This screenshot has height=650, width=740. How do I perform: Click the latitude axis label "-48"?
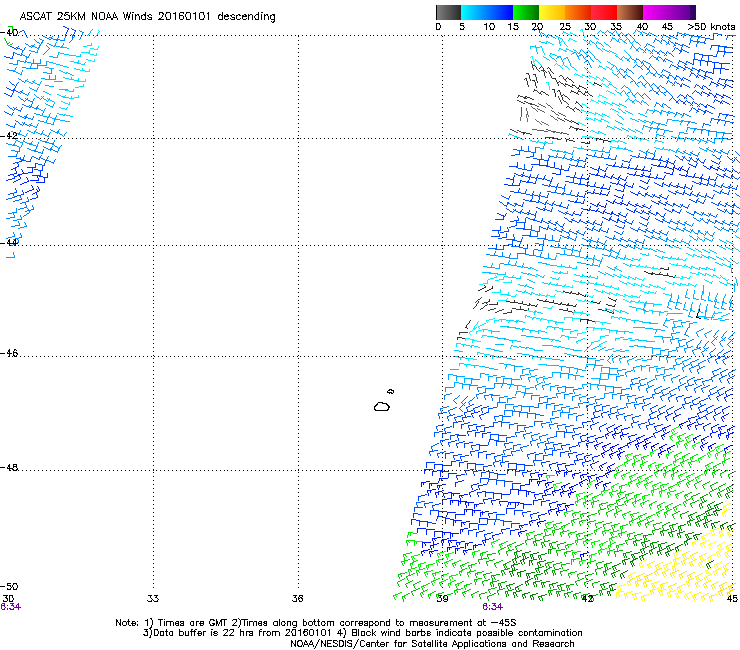(9, 467)
